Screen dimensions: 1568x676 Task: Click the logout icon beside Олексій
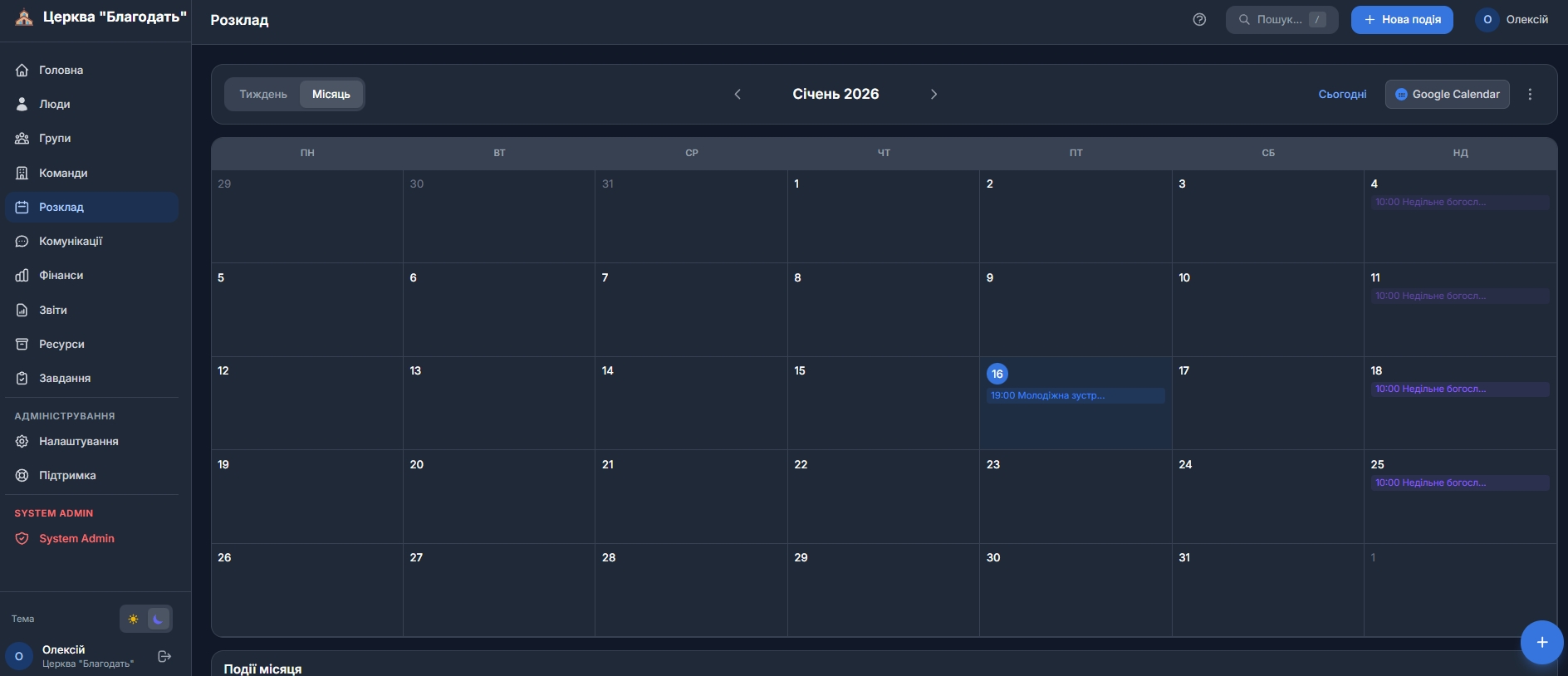coord(164,656)
